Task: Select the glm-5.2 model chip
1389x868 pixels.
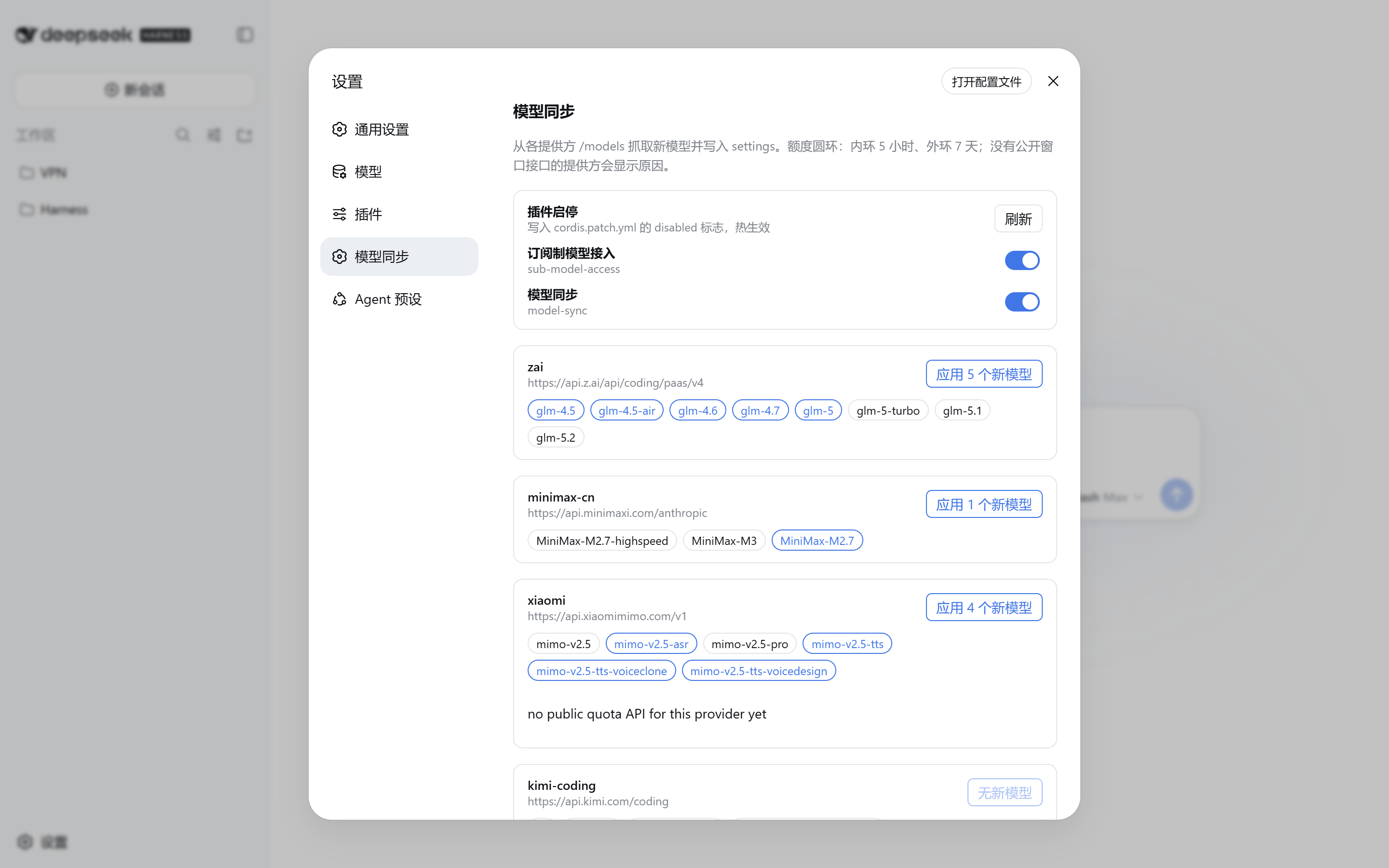Action: point(555,437)
